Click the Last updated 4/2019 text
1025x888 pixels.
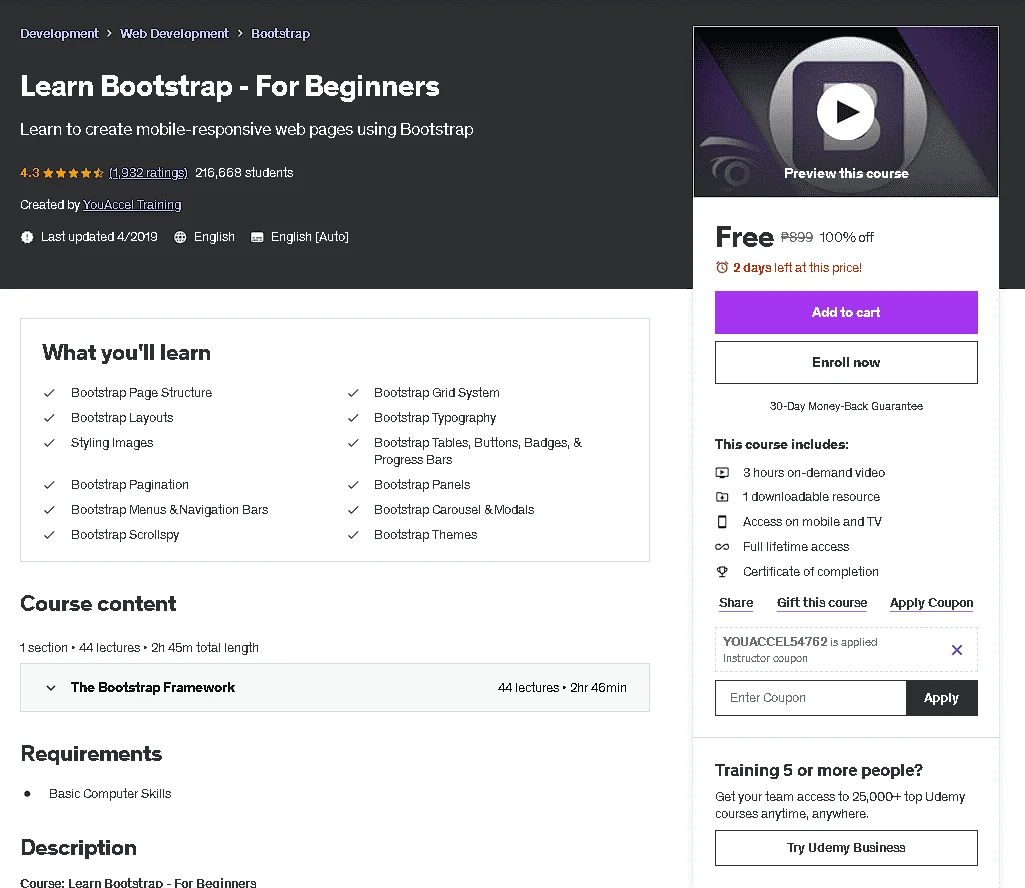coord(99,237)
